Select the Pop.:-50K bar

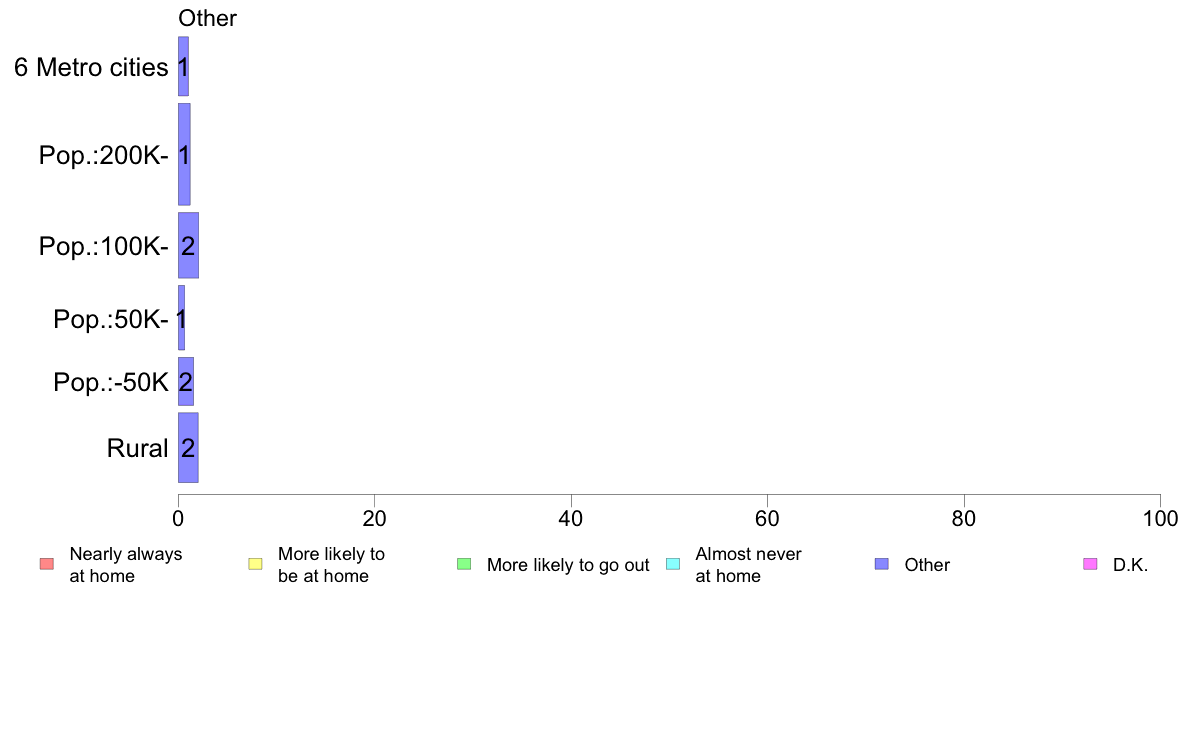coord(186,382)
